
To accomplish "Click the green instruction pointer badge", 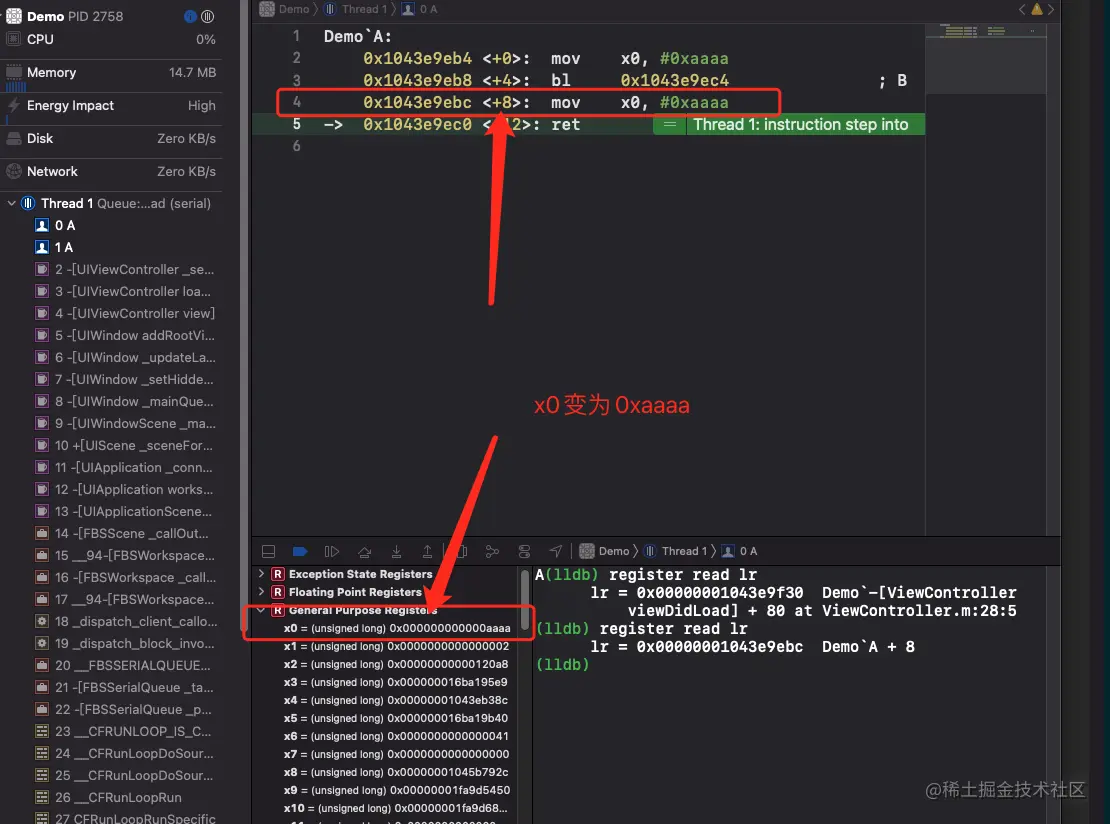I will point(669,125).
